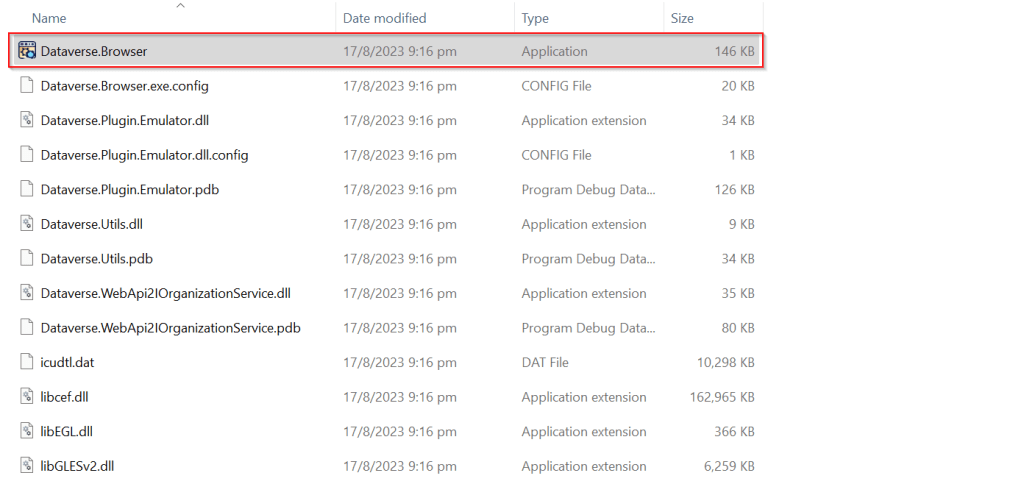Click the libEGL.dll file icon
The image size is (1024, 484).
point(28,432)
